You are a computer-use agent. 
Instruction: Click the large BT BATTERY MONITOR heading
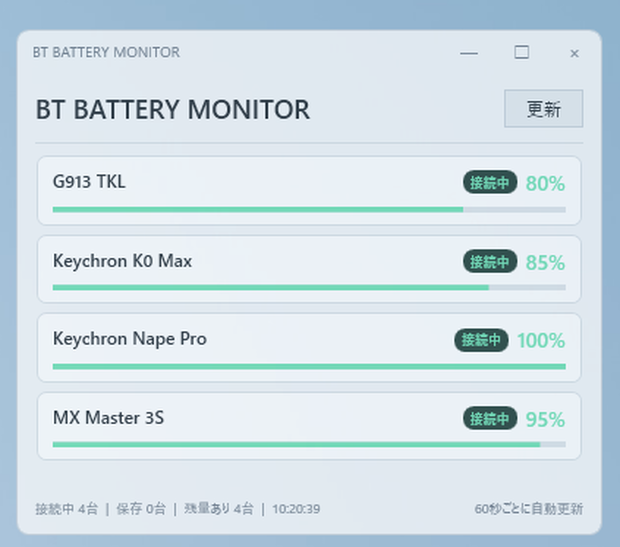tap(173, 110)
